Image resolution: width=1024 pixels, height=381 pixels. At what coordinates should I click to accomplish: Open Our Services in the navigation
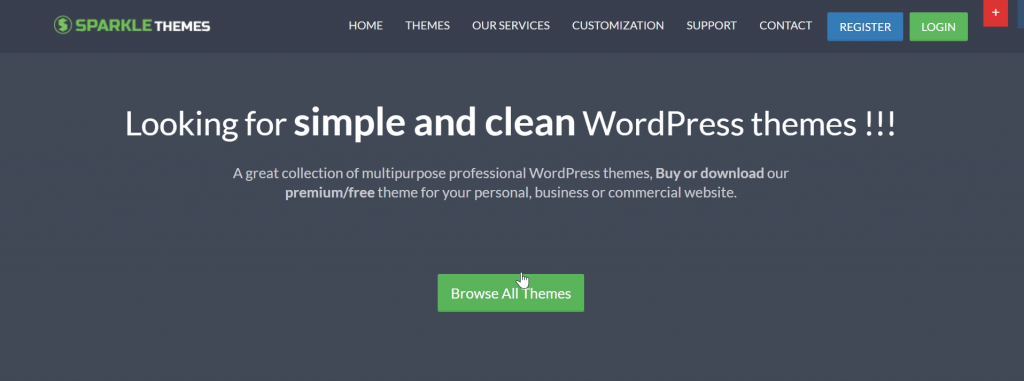511,25
